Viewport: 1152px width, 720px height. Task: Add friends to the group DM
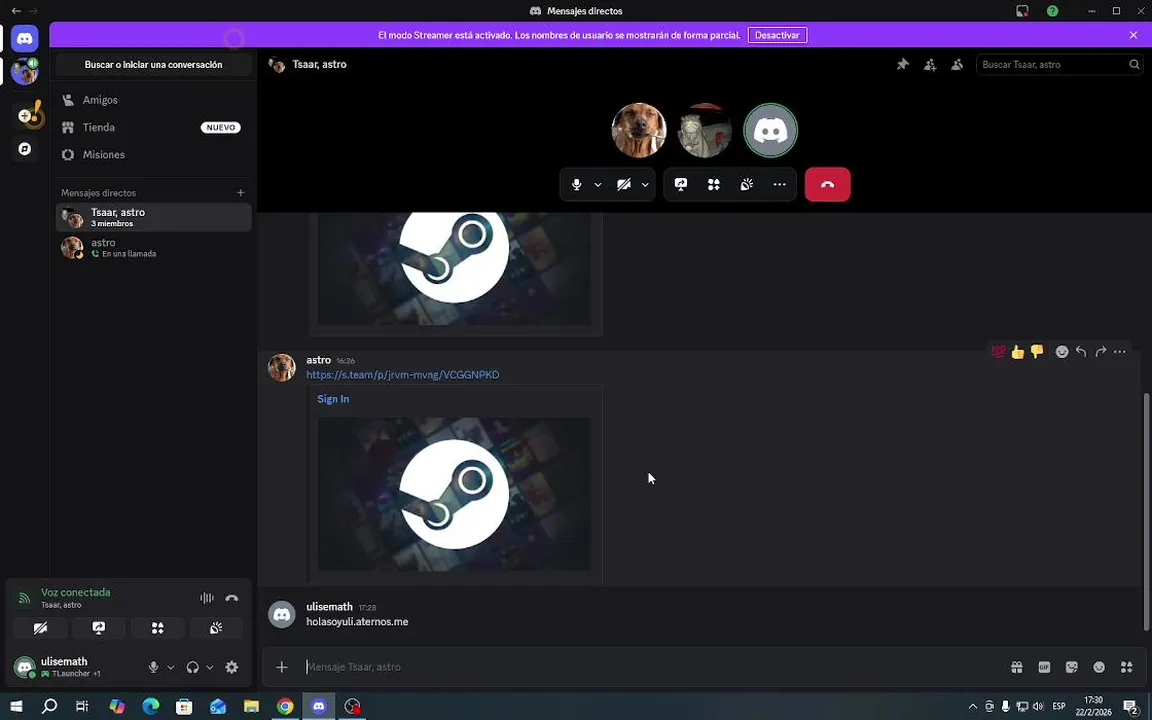(930, 65)
